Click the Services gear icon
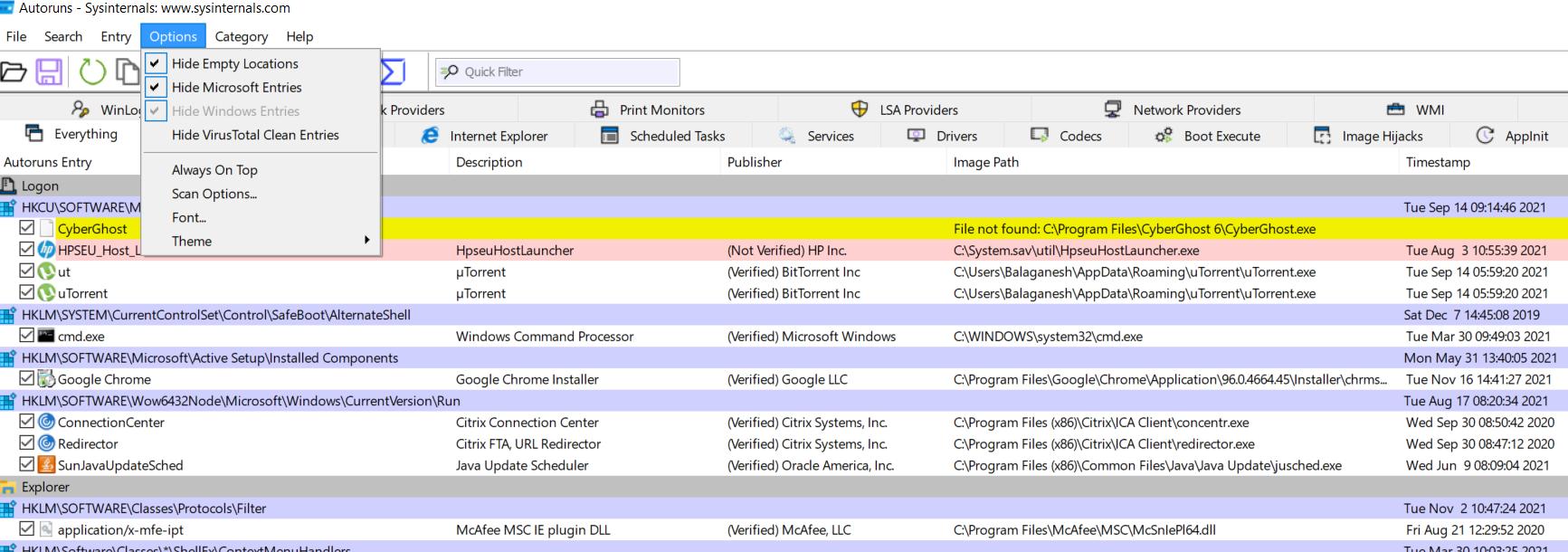 click(788, 136)
